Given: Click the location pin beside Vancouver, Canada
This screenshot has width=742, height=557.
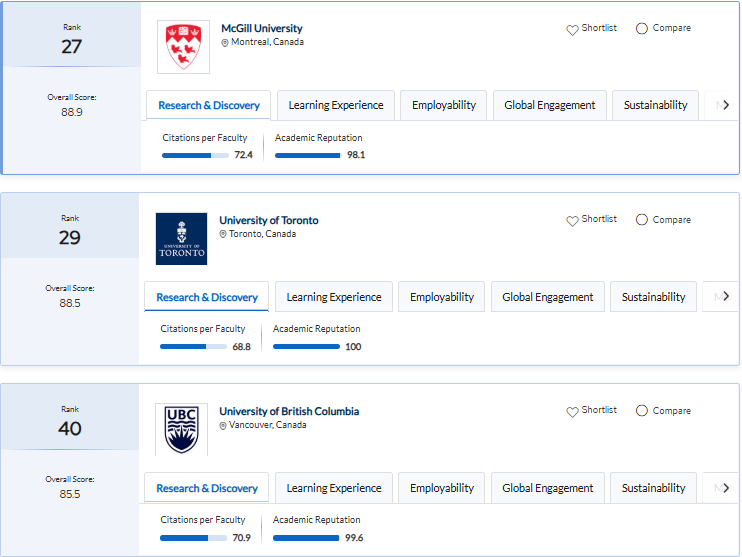Looking at the screenshot, I should point(223,426).
